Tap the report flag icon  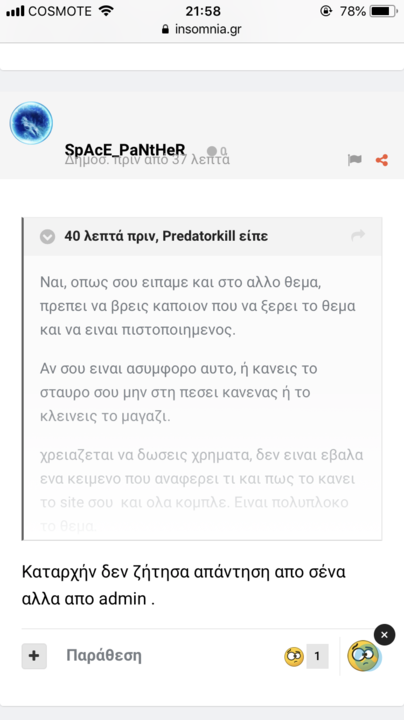point(354,160)
